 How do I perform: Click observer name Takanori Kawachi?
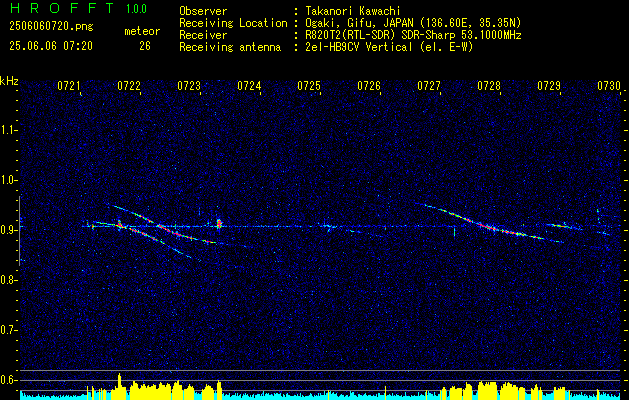click(x=353, y=11)
